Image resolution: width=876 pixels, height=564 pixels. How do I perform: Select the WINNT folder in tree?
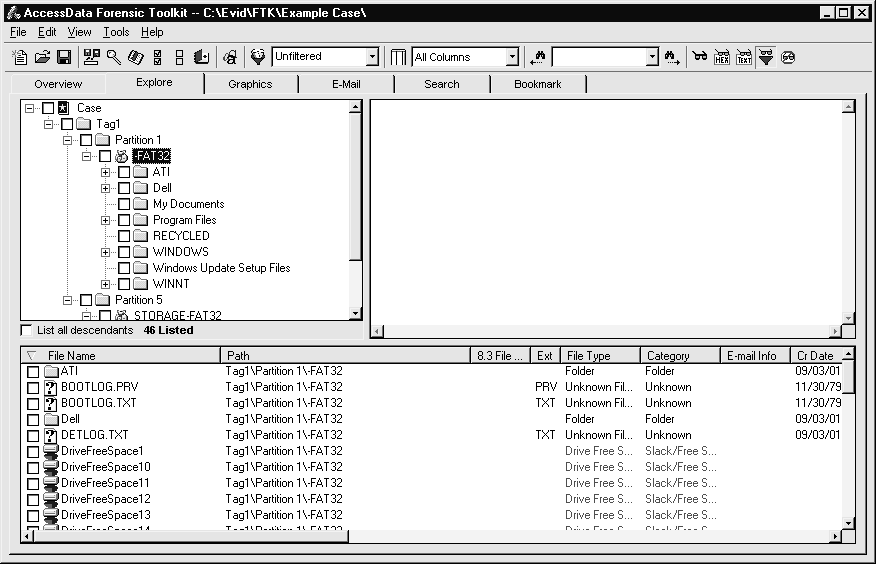[171, 284]
